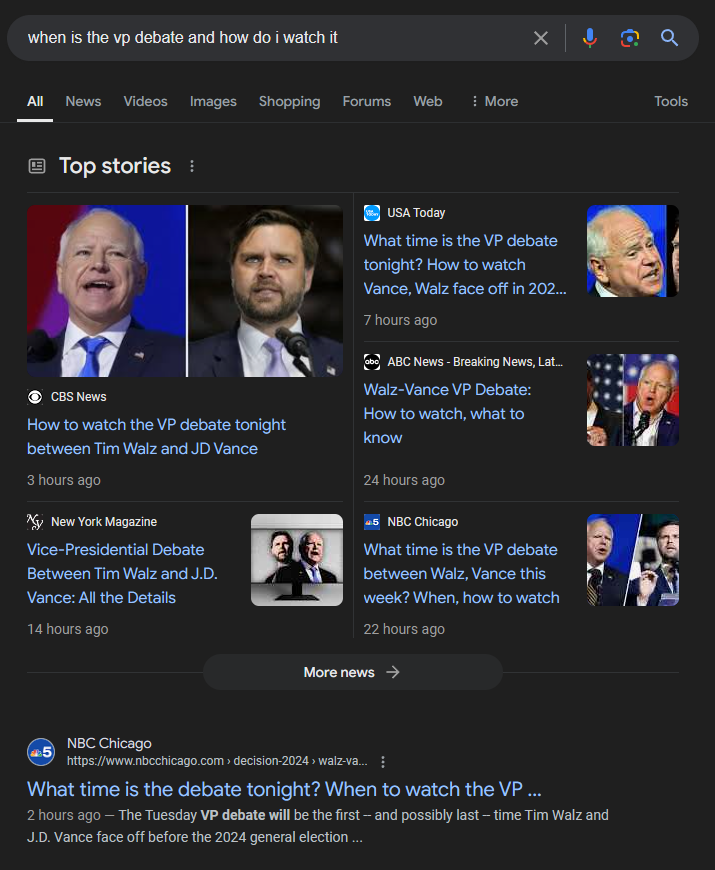Click the '14 hours ago' timestamp
715x870 pixels.
tap(68, 629)
